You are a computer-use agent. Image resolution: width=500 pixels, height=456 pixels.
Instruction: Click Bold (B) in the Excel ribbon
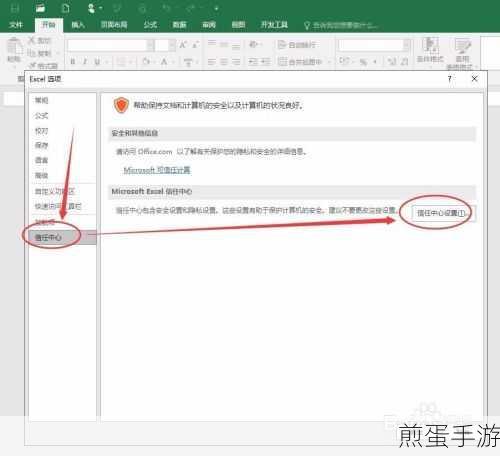(x=73, y=62)
